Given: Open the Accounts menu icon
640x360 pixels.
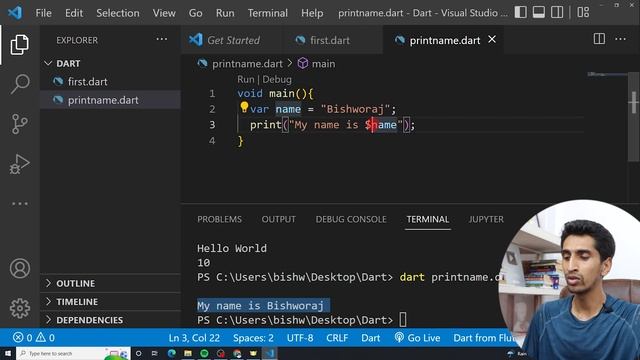Looking at the screenshot, I should [x=20, y=268].
